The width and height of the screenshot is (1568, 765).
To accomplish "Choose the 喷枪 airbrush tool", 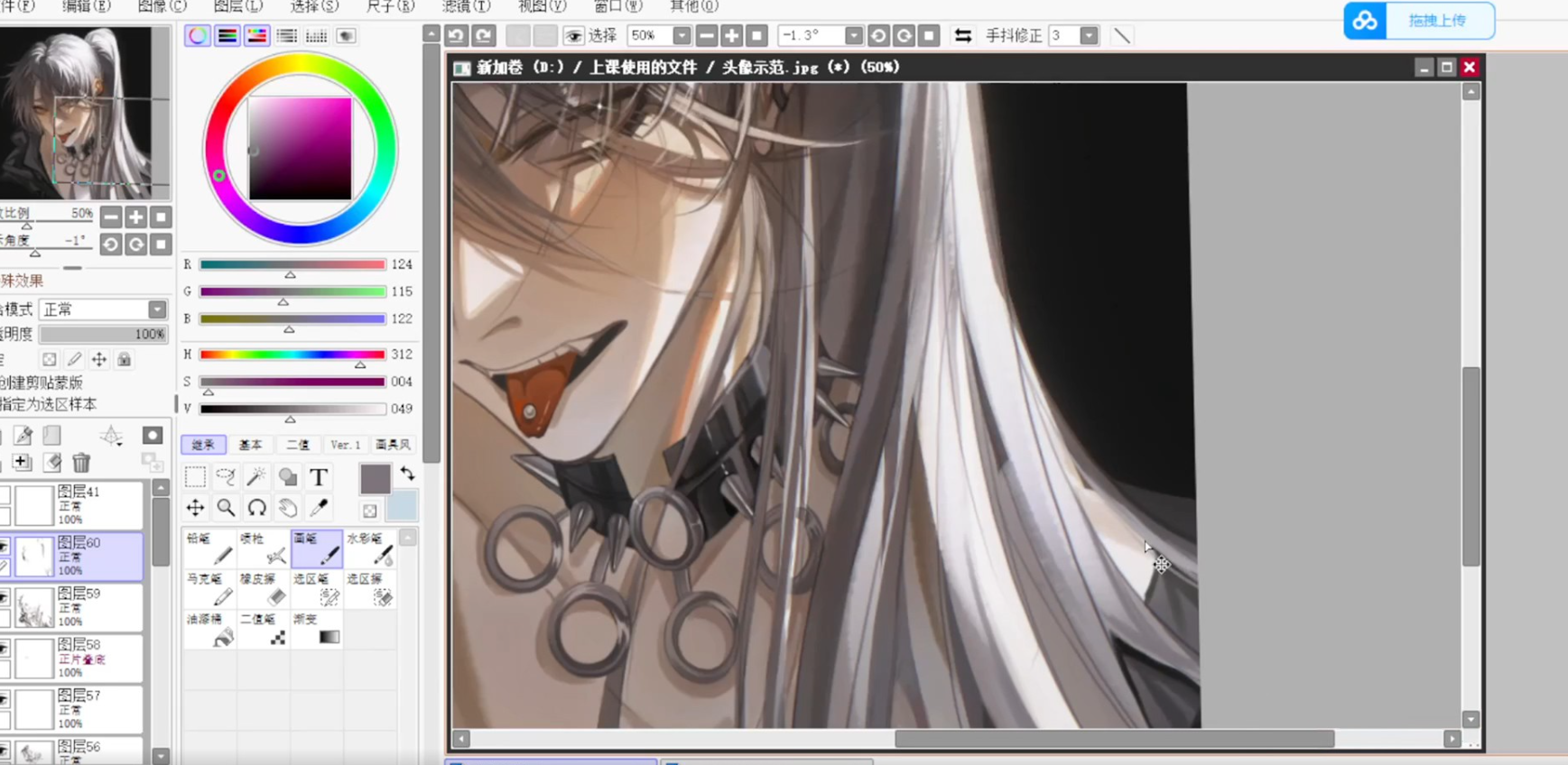I will (x=263, y=548).
